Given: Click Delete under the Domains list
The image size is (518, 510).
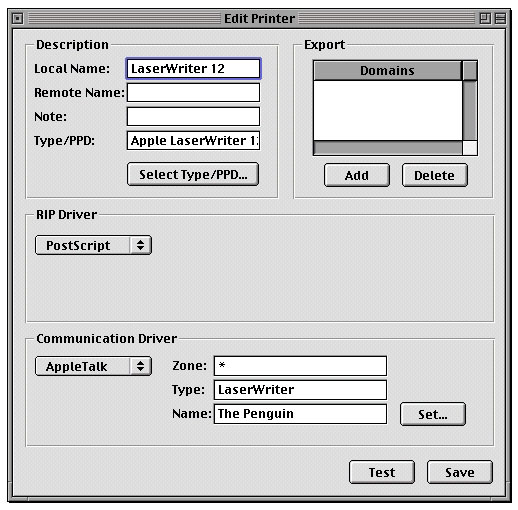Looking at the screenshot, I should pyautogui.click(x=434, y=175).
